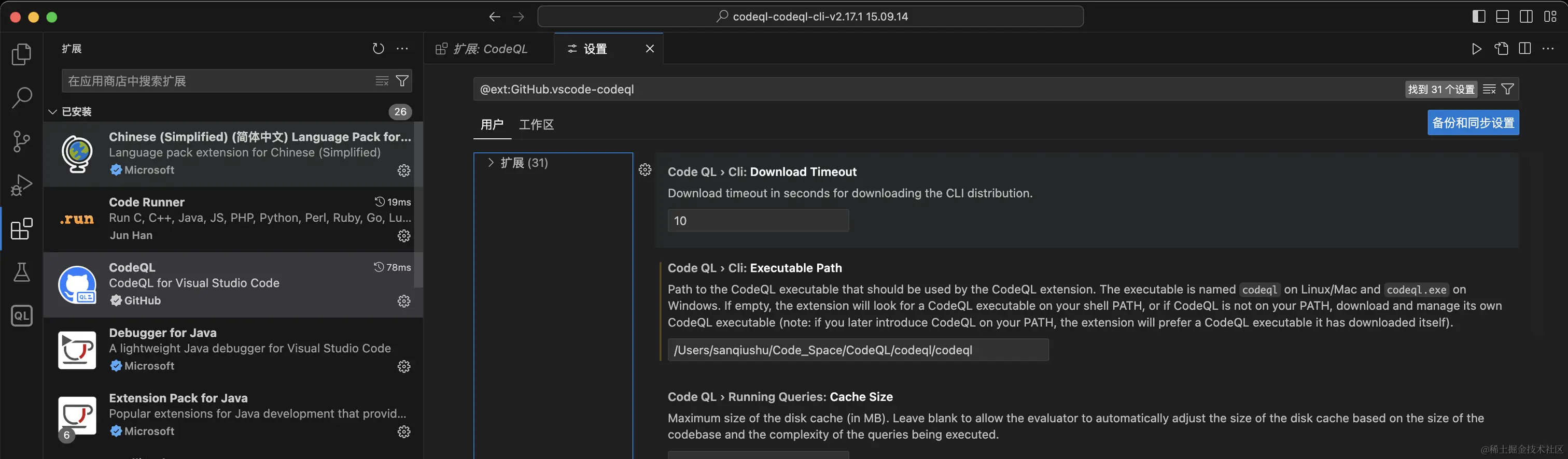The image size is (1568, 459).
Task: Open the Testing flask view
Action: 22,272
